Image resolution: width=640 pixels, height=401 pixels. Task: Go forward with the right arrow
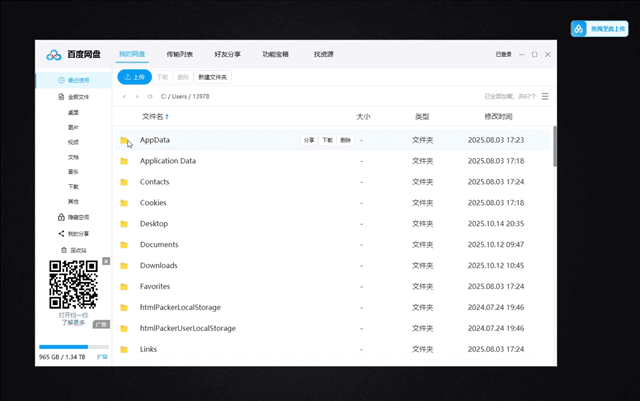(137, 96)
